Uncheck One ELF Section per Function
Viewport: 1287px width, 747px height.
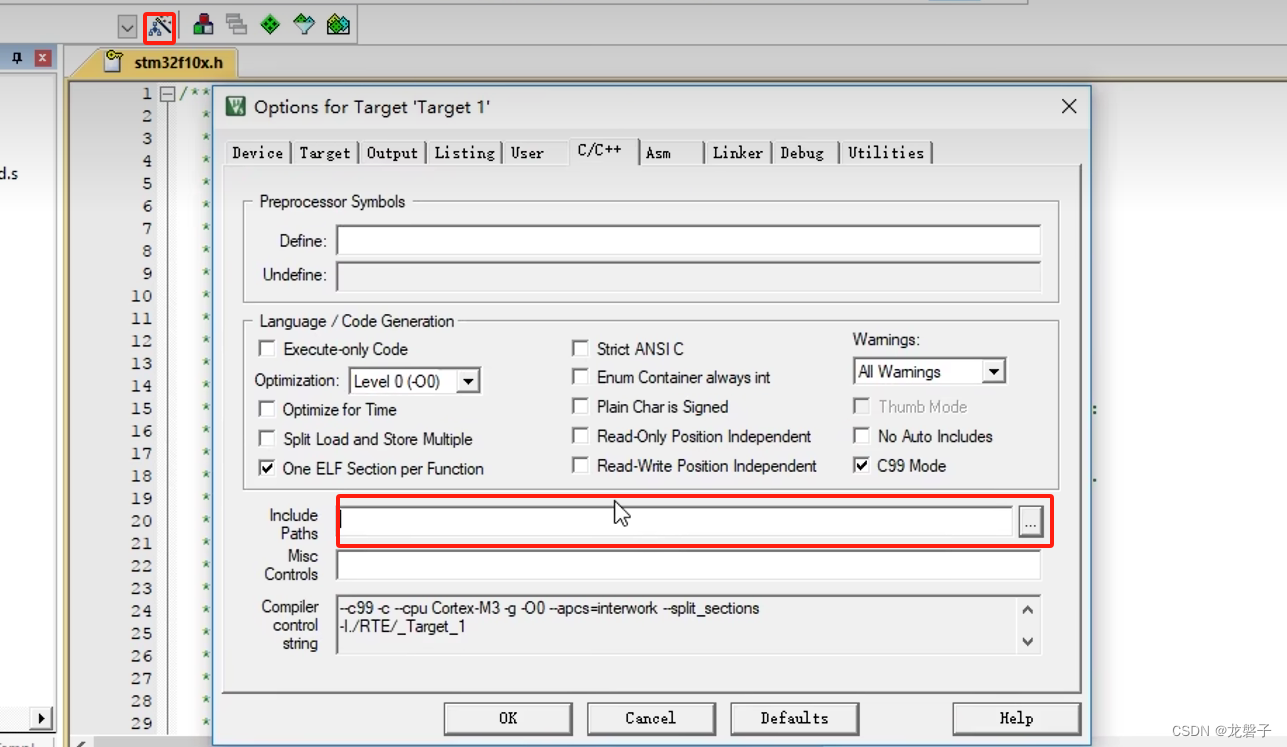pyautogui.click(x=267, y=468)
